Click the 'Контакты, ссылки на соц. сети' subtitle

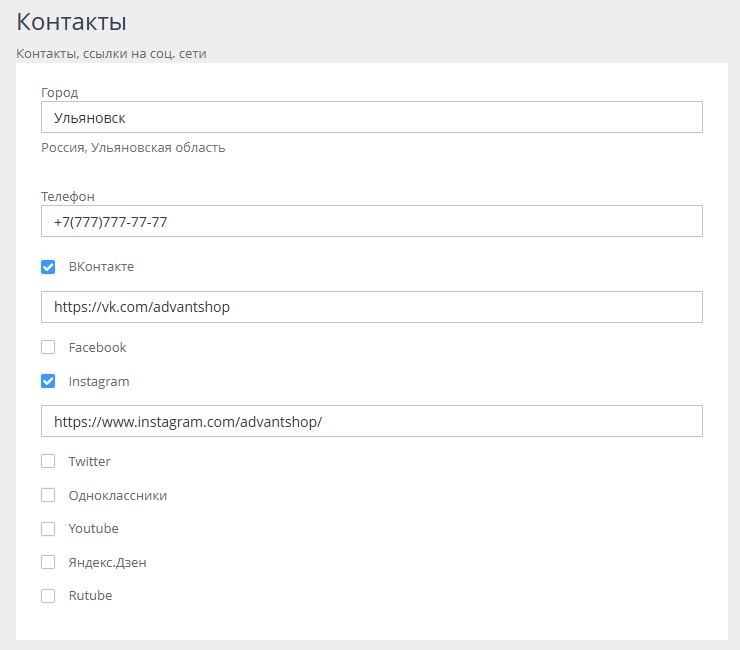111,54
